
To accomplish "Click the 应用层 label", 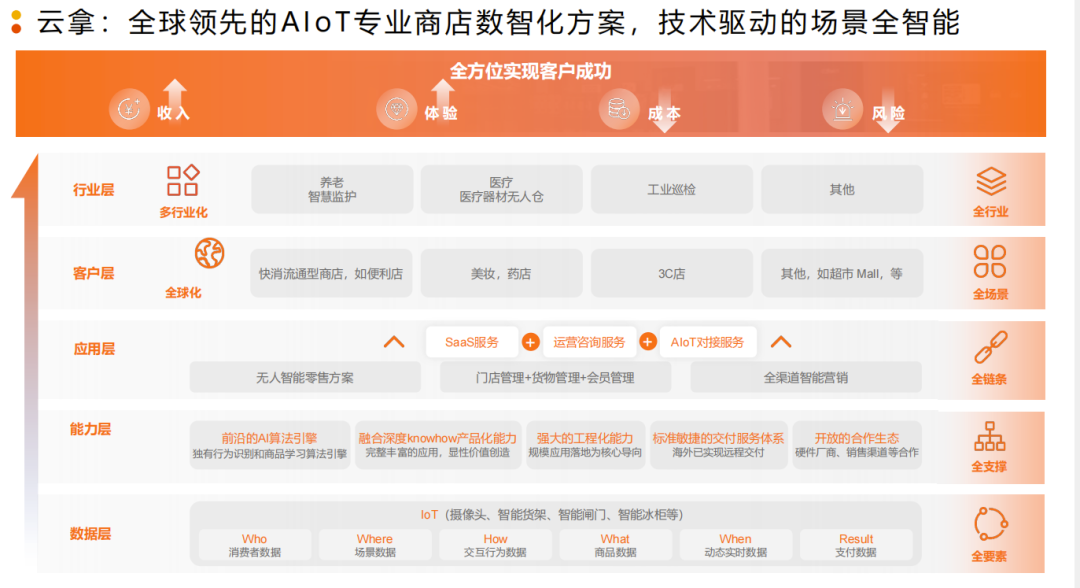I will (94, 349).
